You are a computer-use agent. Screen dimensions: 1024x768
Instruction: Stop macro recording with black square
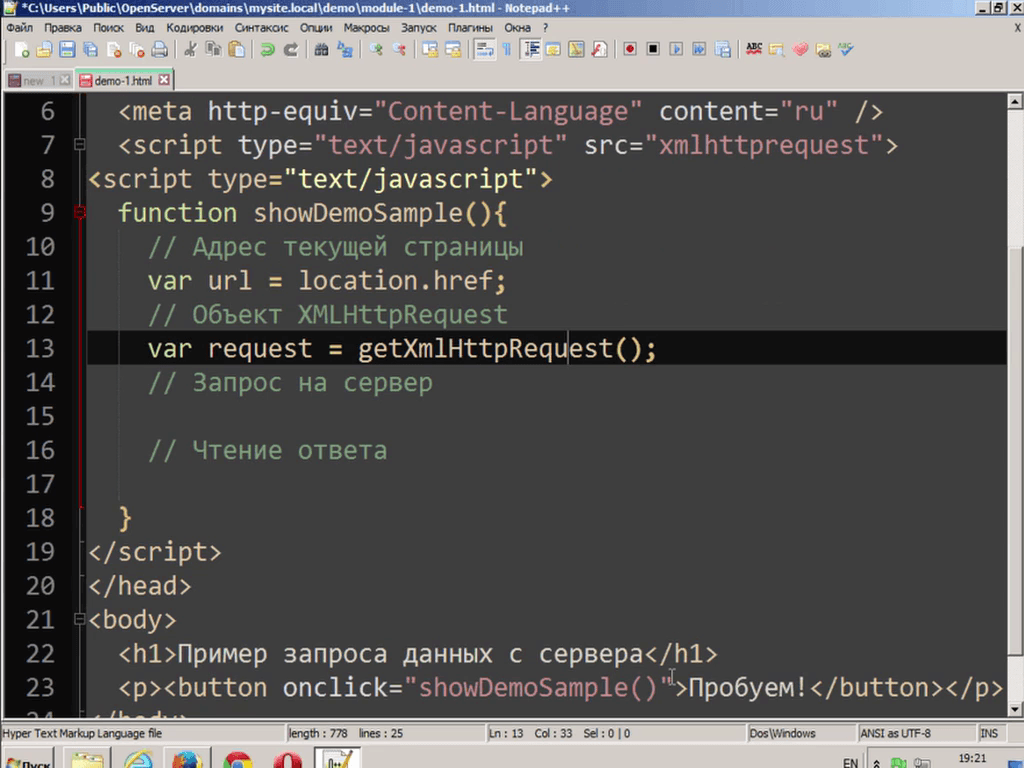(653, 50)
